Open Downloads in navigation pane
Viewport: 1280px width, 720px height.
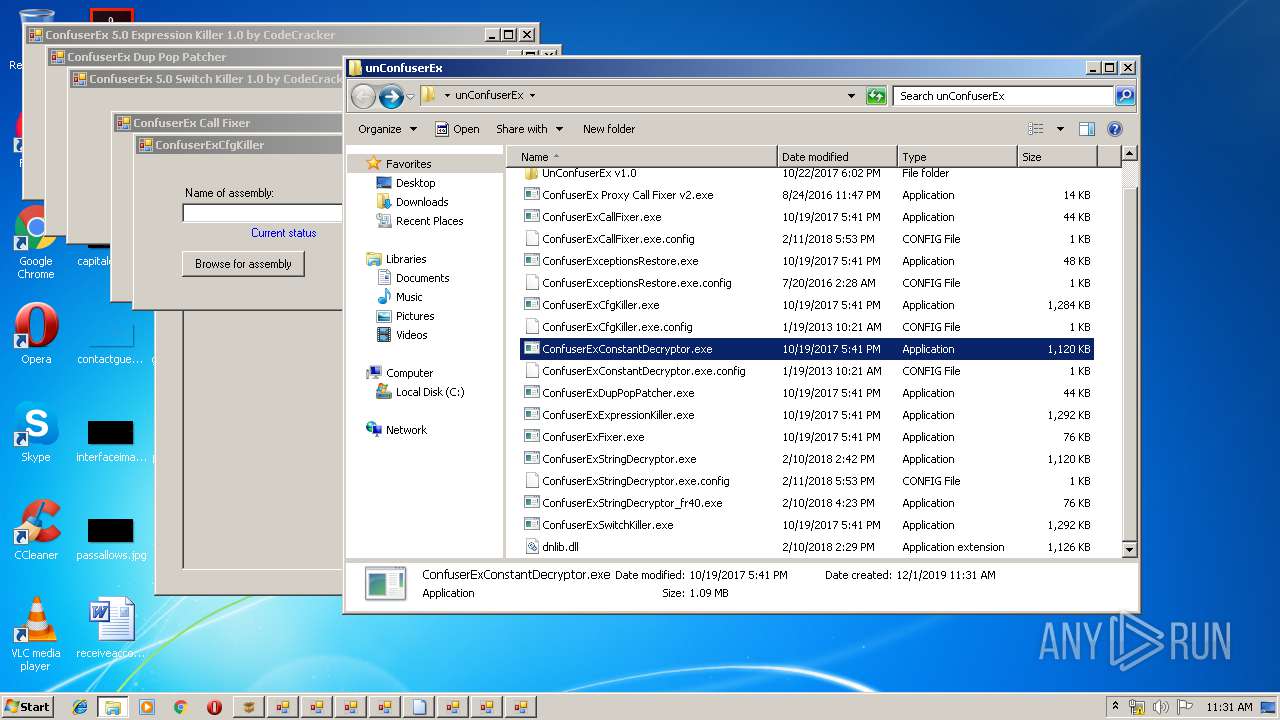pyautogui.click(x=421, y=202)
